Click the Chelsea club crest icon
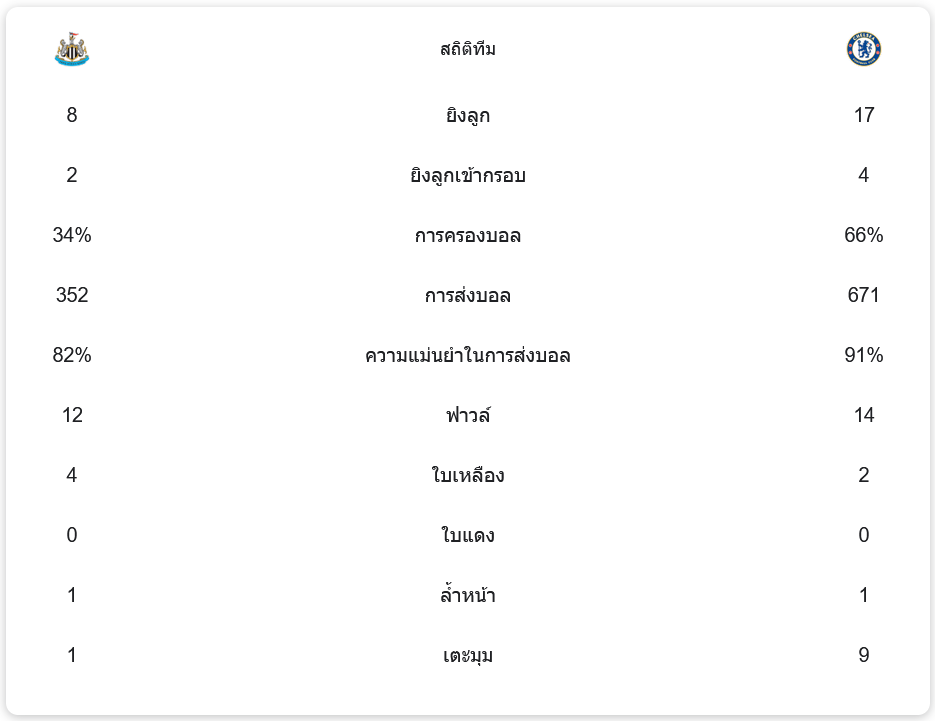The width and height of the screenshot is (935, 721). (863, 49)
